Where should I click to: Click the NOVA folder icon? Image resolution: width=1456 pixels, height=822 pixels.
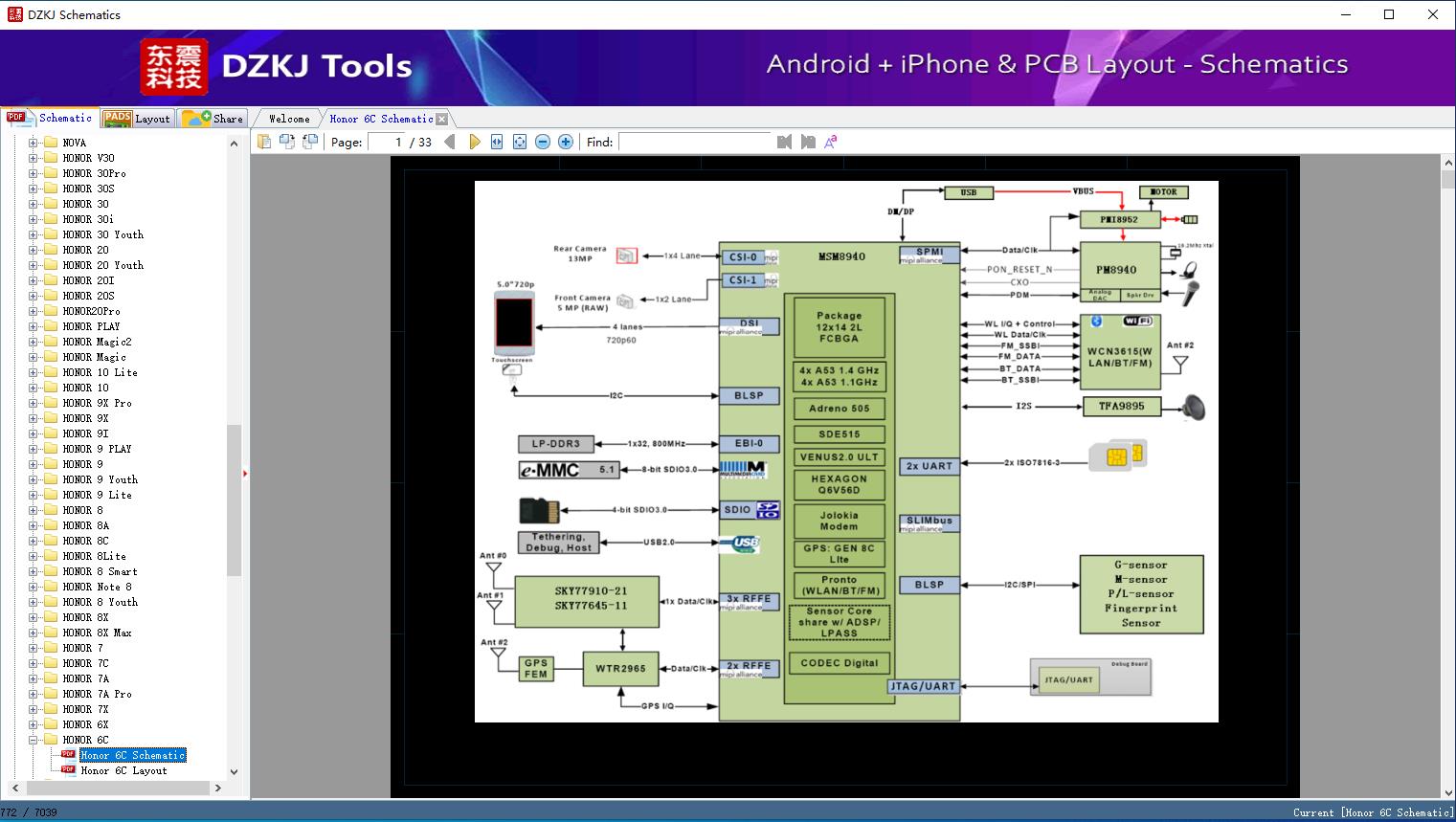coord(51,143)
